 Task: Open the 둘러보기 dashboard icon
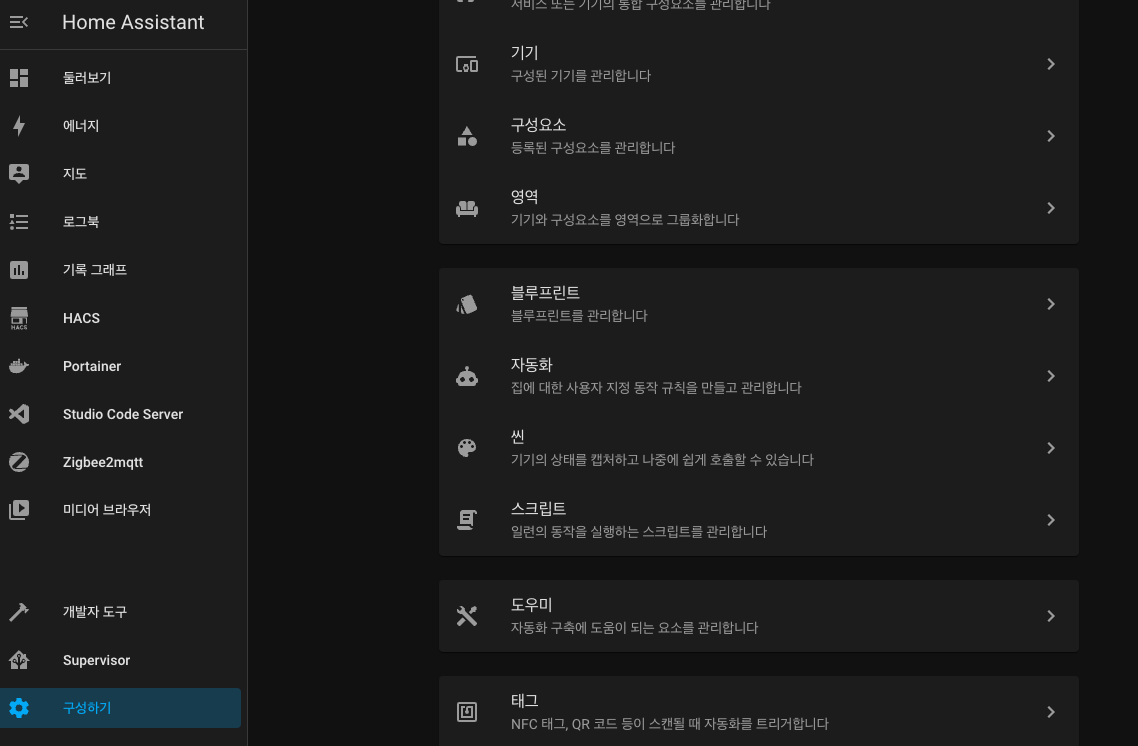pos(19,78)
